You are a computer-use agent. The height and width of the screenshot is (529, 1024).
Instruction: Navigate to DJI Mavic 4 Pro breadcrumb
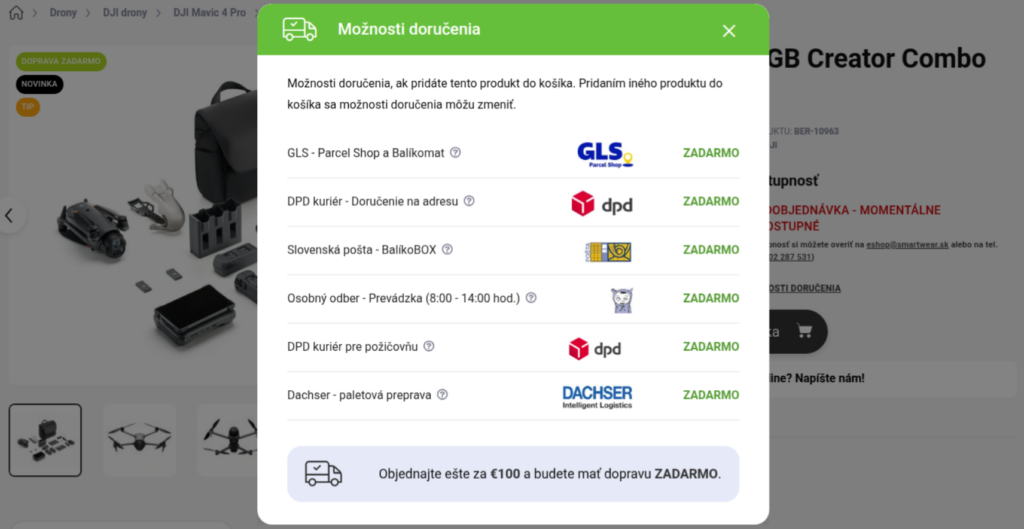click(x=209, y=12)
